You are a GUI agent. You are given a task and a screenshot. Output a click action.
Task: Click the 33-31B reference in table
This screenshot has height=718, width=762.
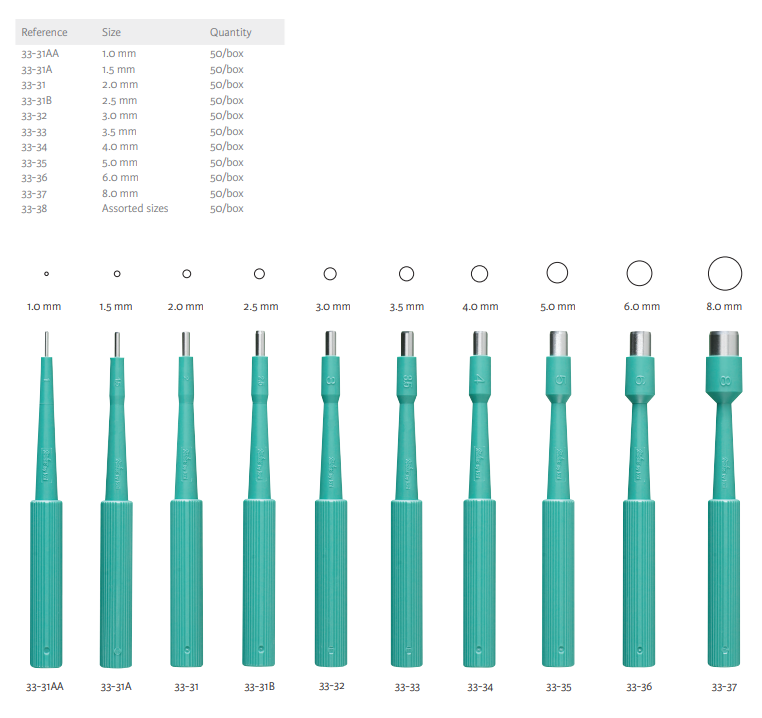[x=37, y=100]
